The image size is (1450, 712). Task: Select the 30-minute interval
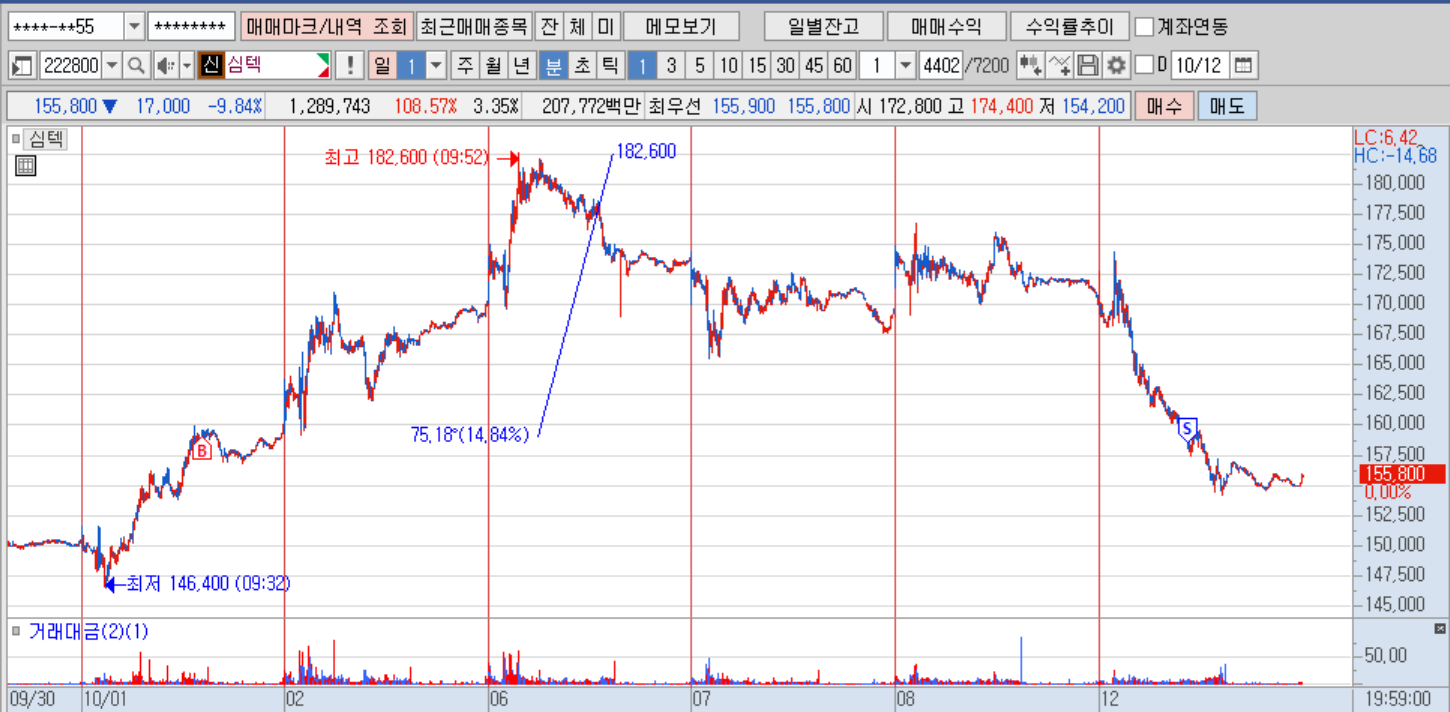pos(786,66)
